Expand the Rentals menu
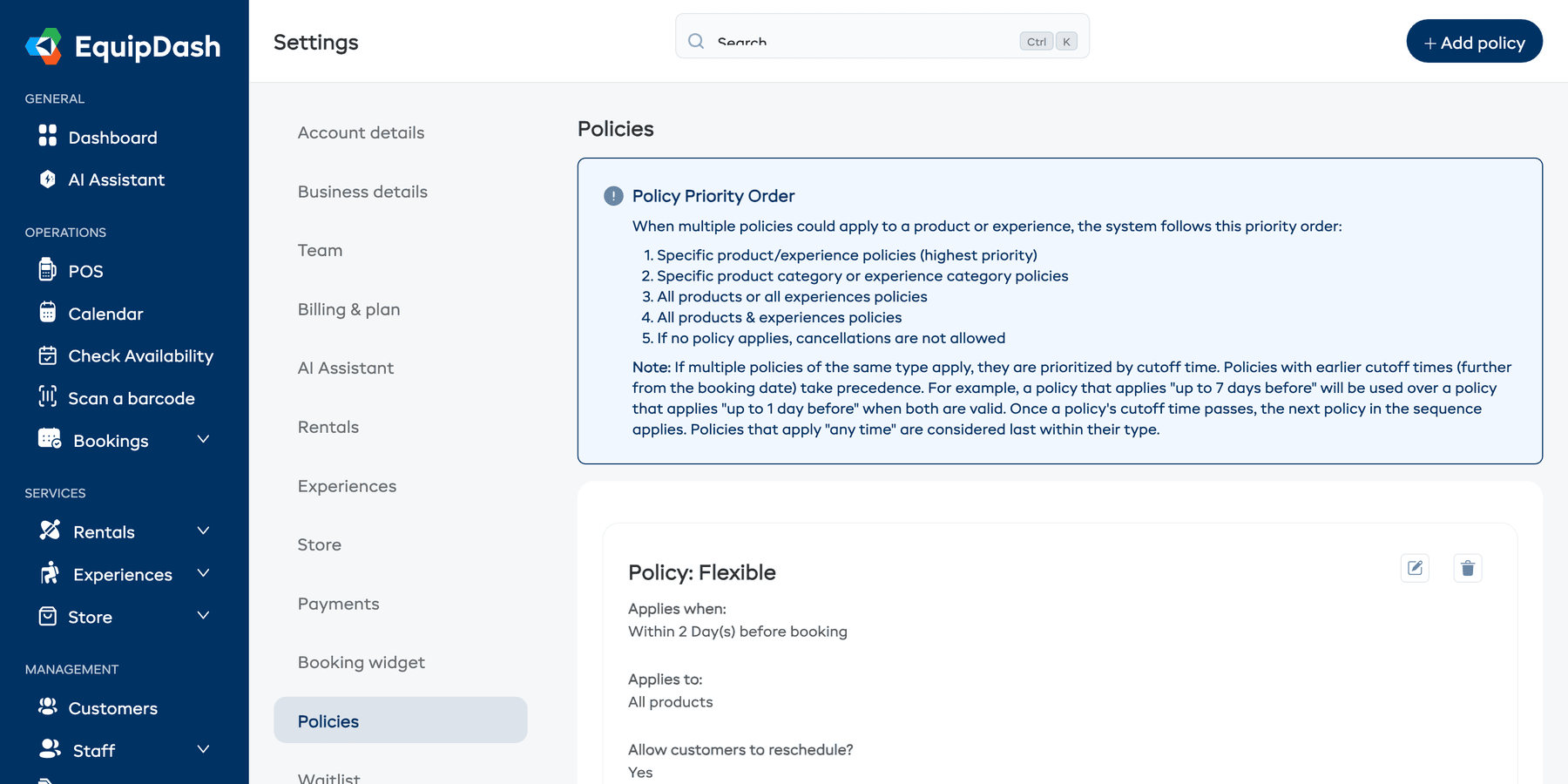 [x=203, y=531]
